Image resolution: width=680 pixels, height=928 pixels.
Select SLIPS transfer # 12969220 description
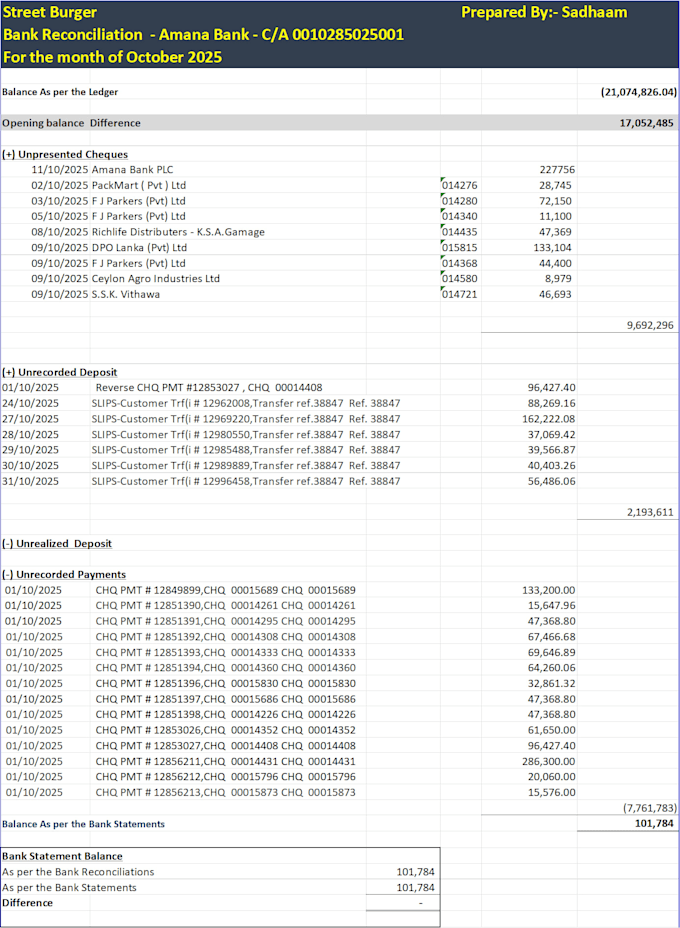point(246,419)
